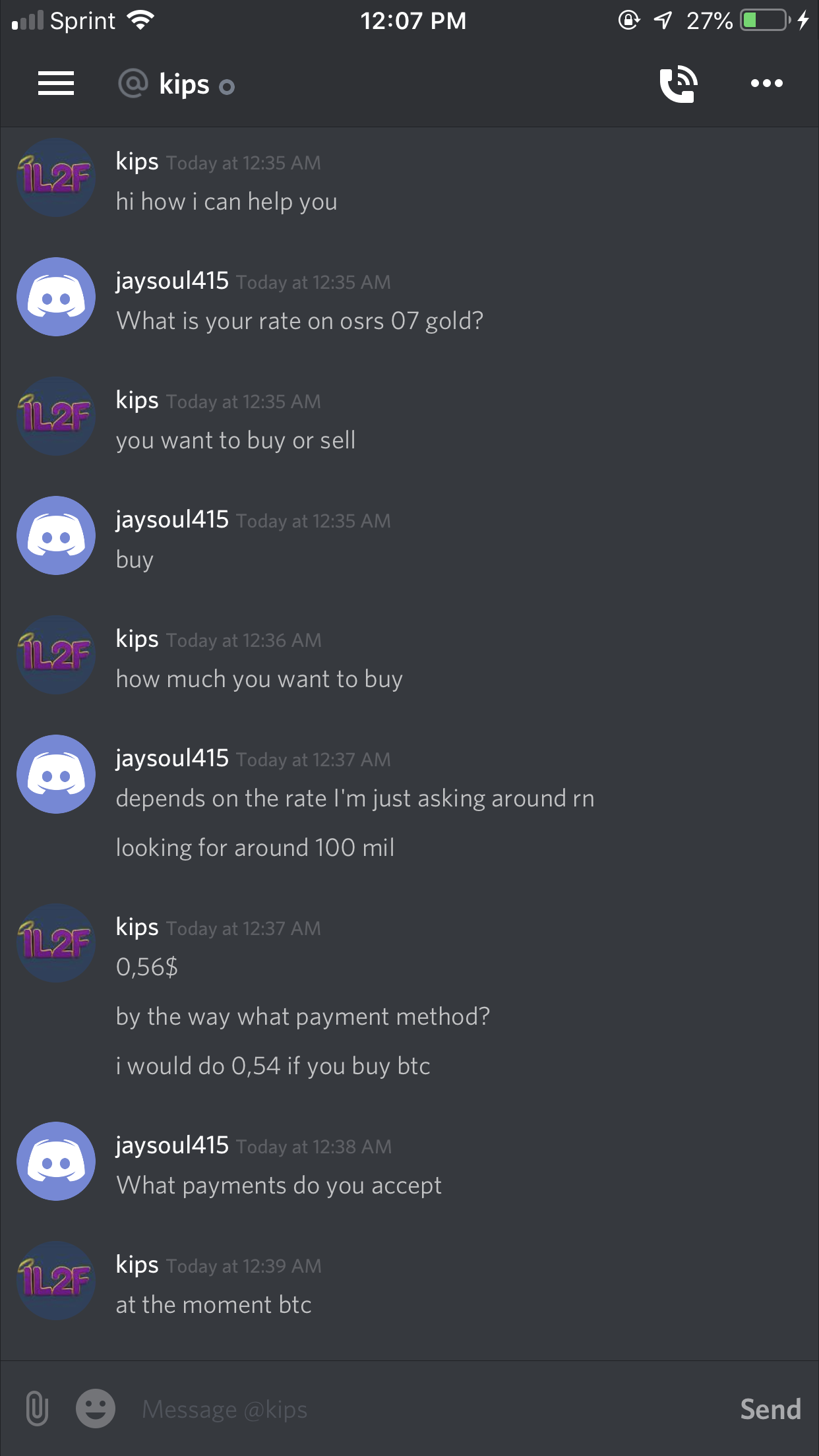Tap kips avatar next to 'at the moment btc'
The width and height of the screenshot is (819, 1456).
tap(56, 1281)
